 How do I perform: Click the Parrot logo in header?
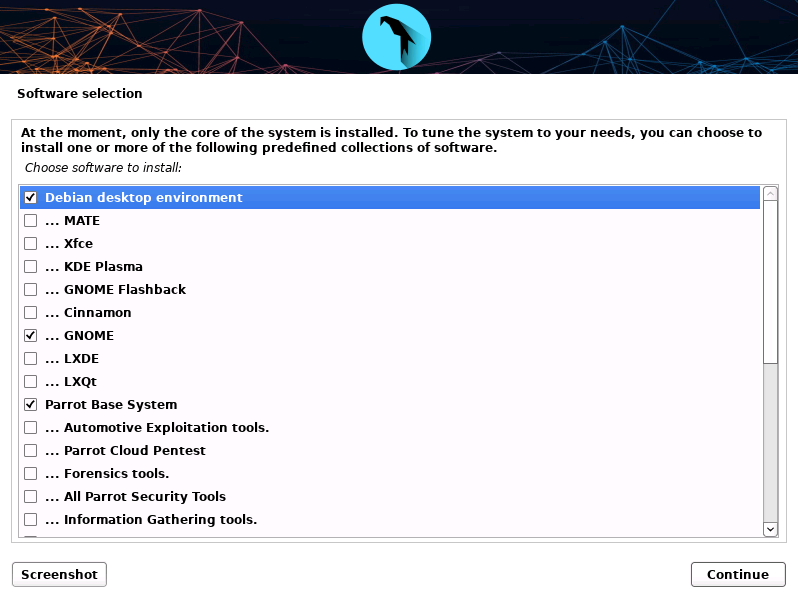pos(396,37)
